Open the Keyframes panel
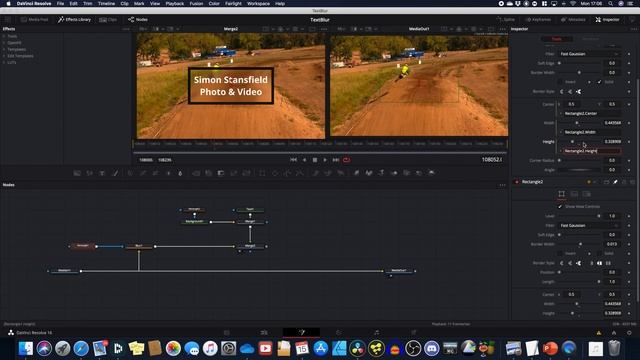 (538, 20)
